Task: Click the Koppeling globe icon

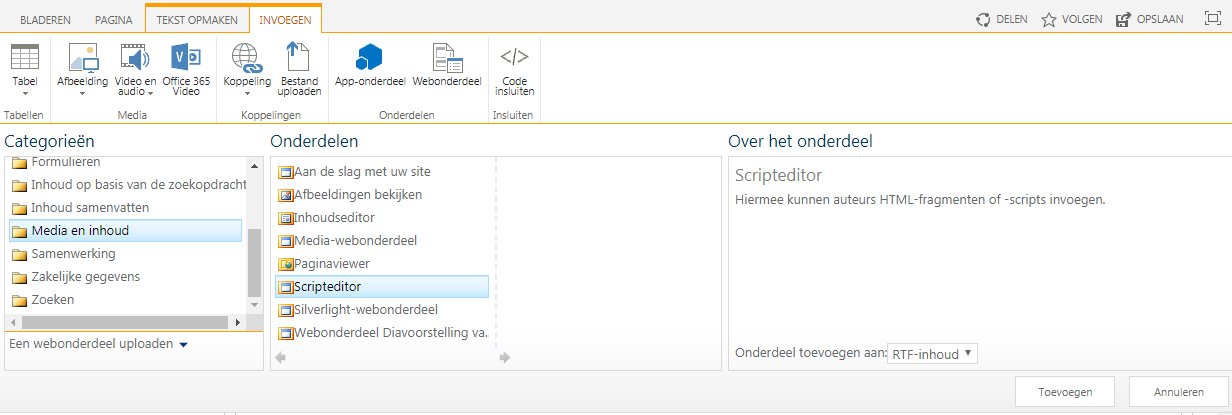Action: [x=246, y=57]
